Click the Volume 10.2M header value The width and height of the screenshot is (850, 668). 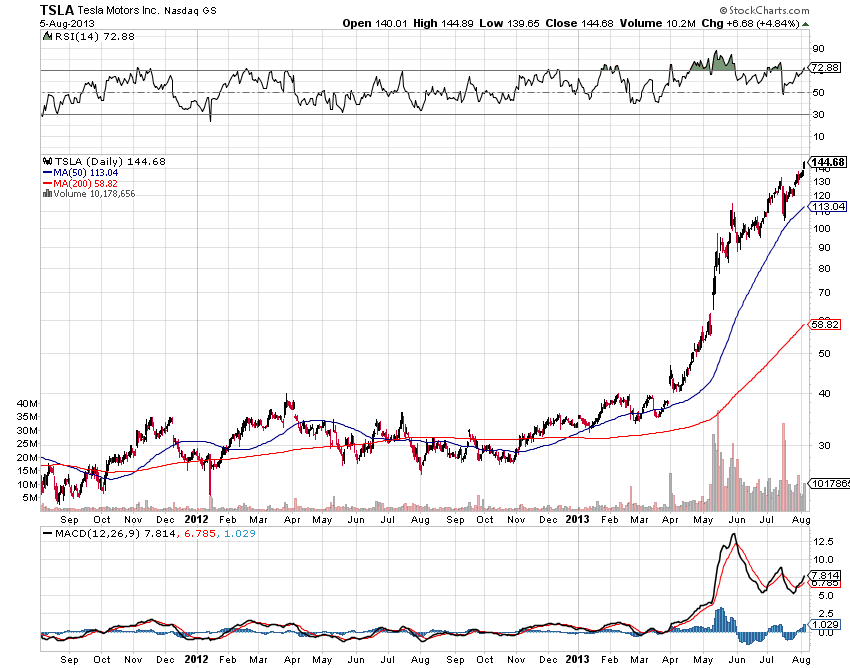tap(680, 23)
